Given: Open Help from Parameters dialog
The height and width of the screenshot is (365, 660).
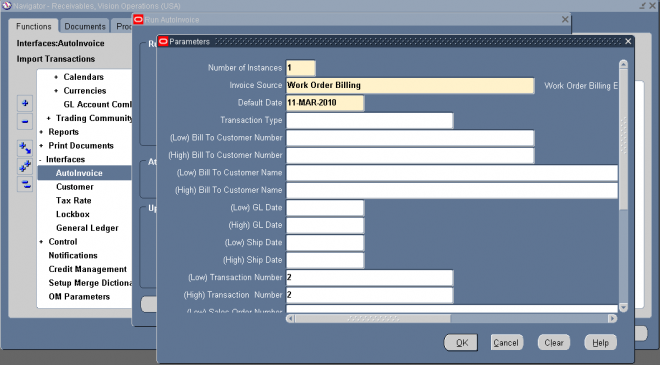Looking at the screenshot, I should click(x=600, y=343).
